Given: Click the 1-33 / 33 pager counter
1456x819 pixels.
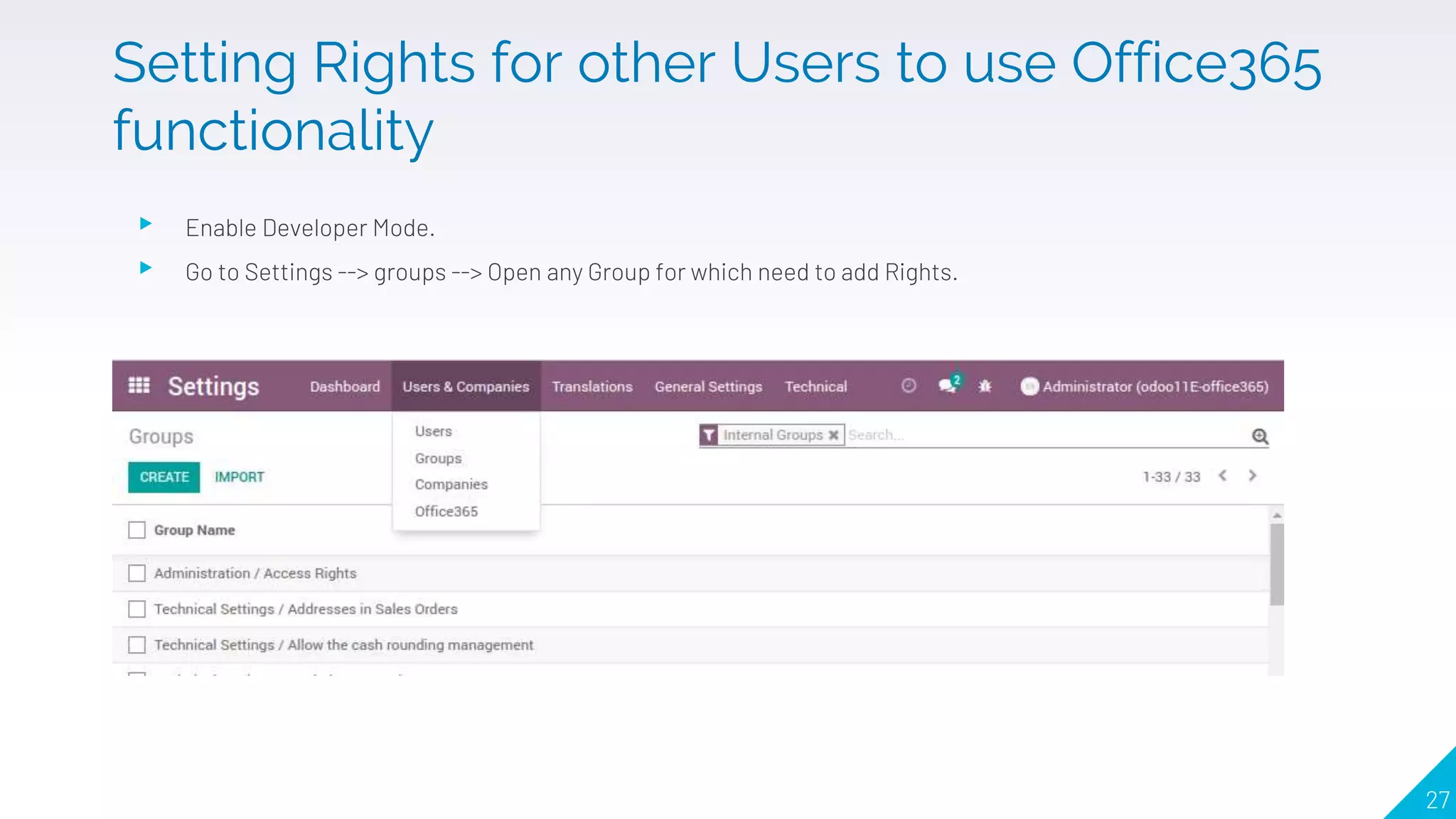Looking at the screenshot, I should pyautogui.click(x=1172, y=477).
